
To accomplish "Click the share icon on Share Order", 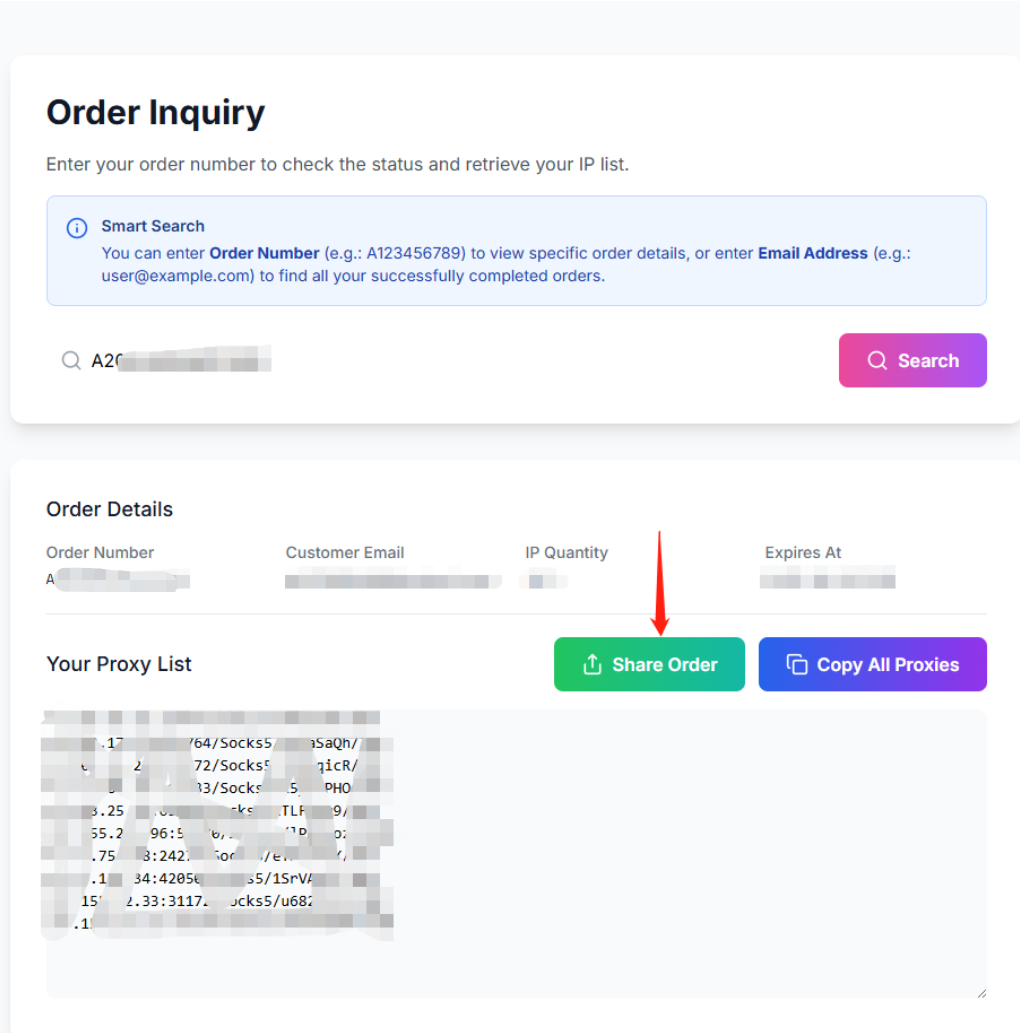I will [x=592, y=665].
